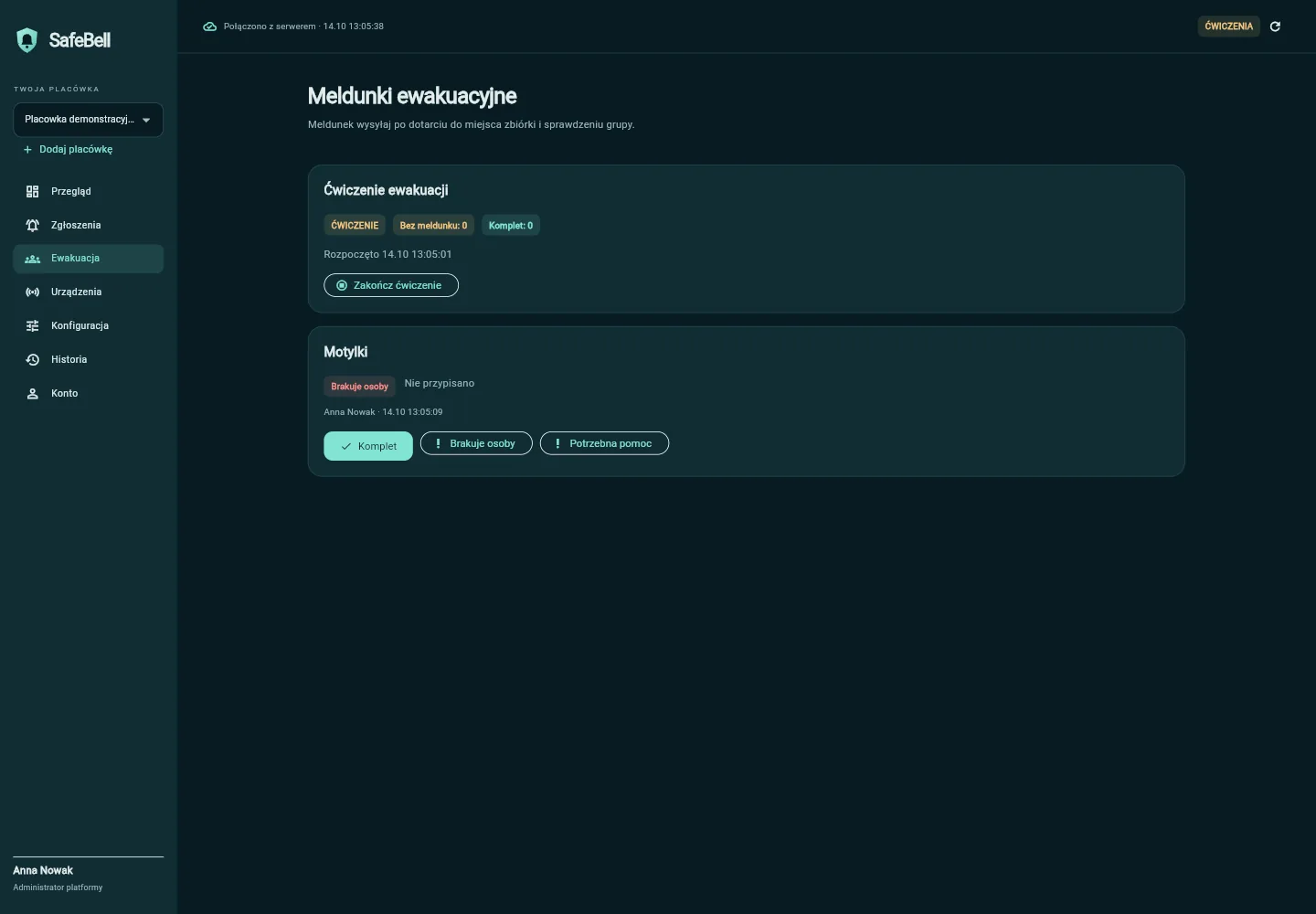Click the Zakończ ćwiczenie button
This screenshot has height=914, width=1316.
tap(391, 285)
